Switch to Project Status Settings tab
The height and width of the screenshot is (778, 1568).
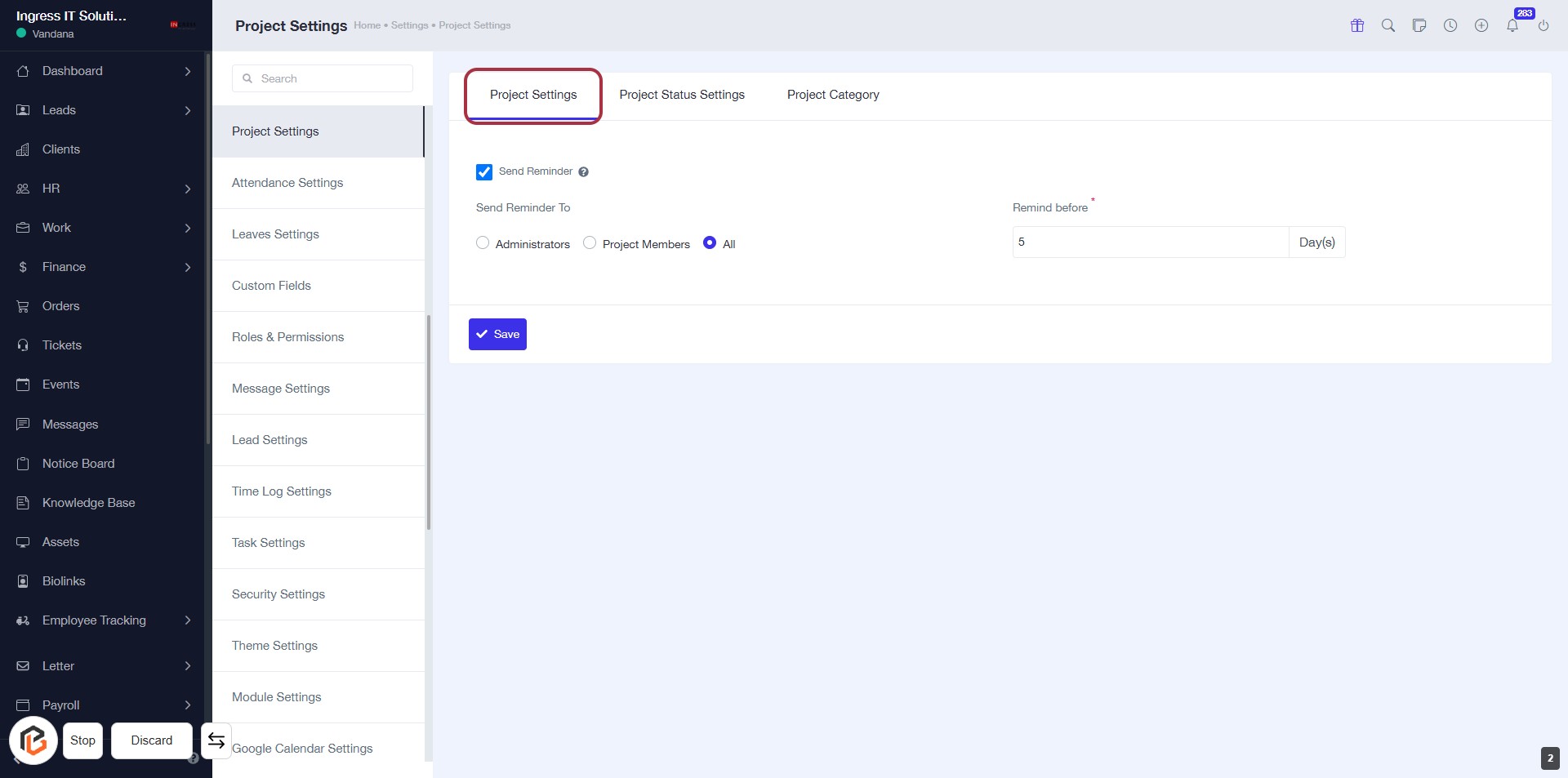coord(681,95)
